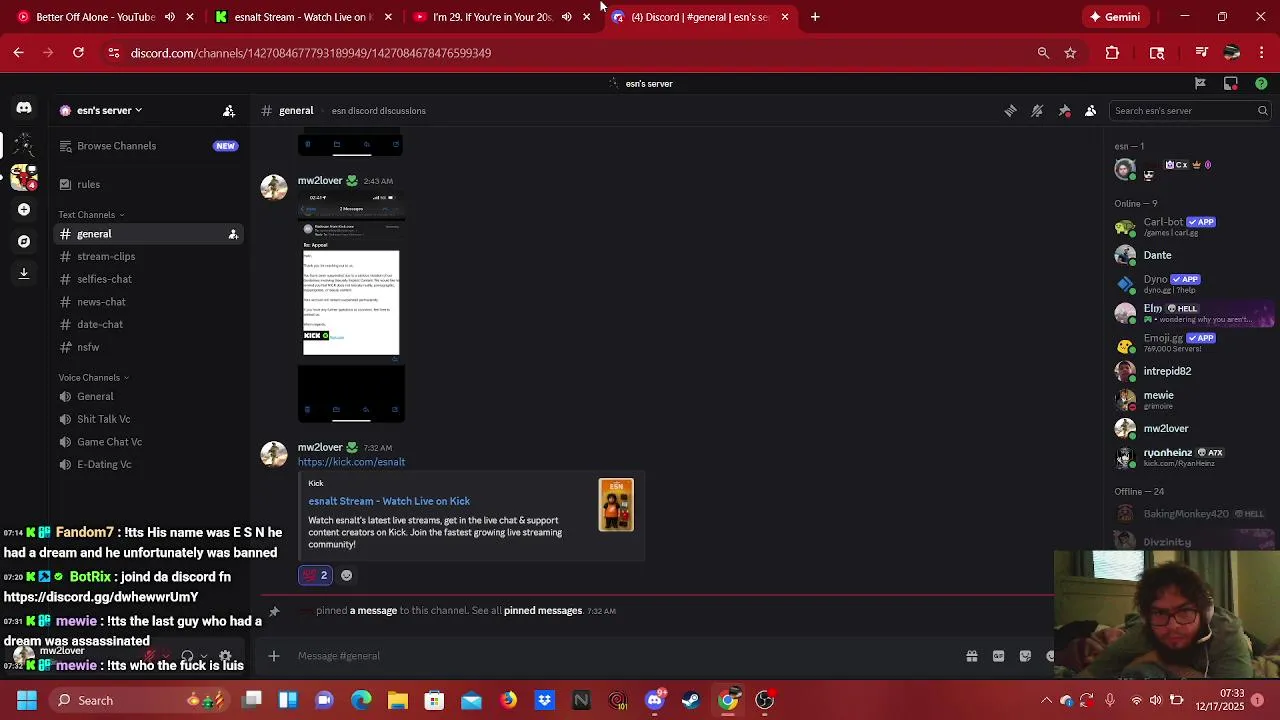The height and width of the screenshot is (720, 1280).
Task: Click pinned messages link in system message
Action: point(543,611)
